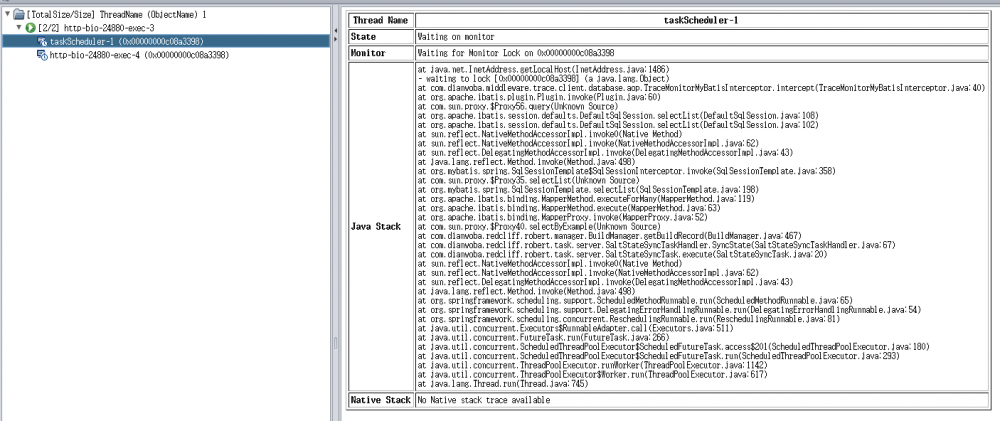Click the State label cell

(x=380, y=37)
